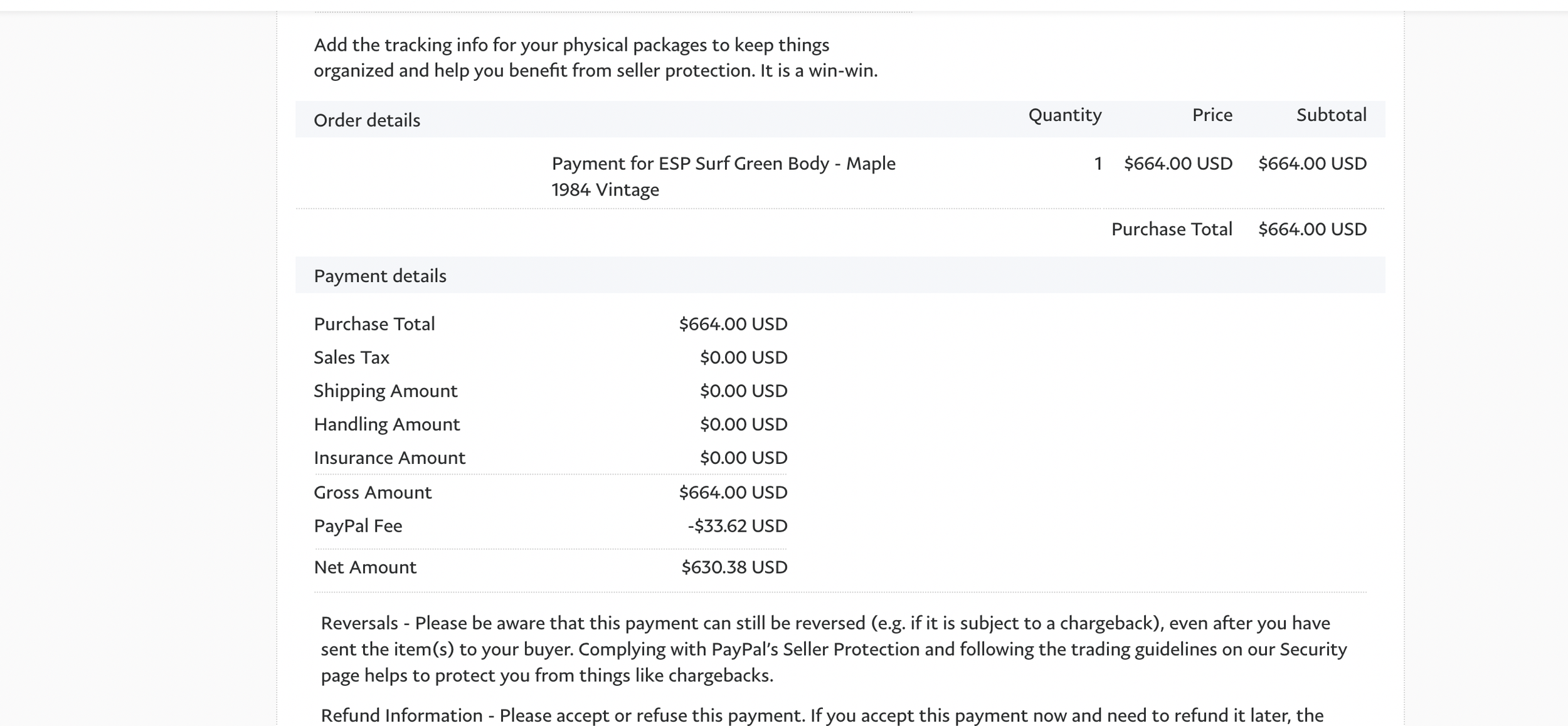
Task: Click the -$33.62 USD fee amount
Action: tap(737, 525)
